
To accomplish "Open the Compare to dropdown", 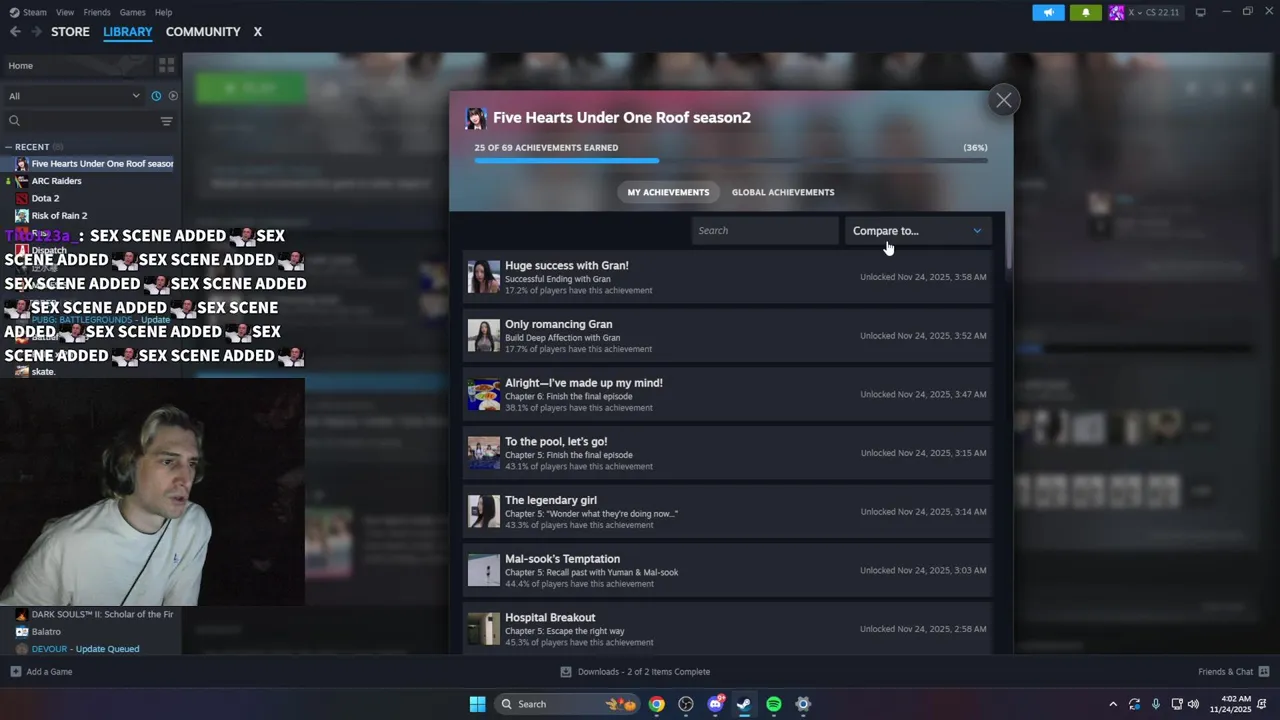I will 918,231.
